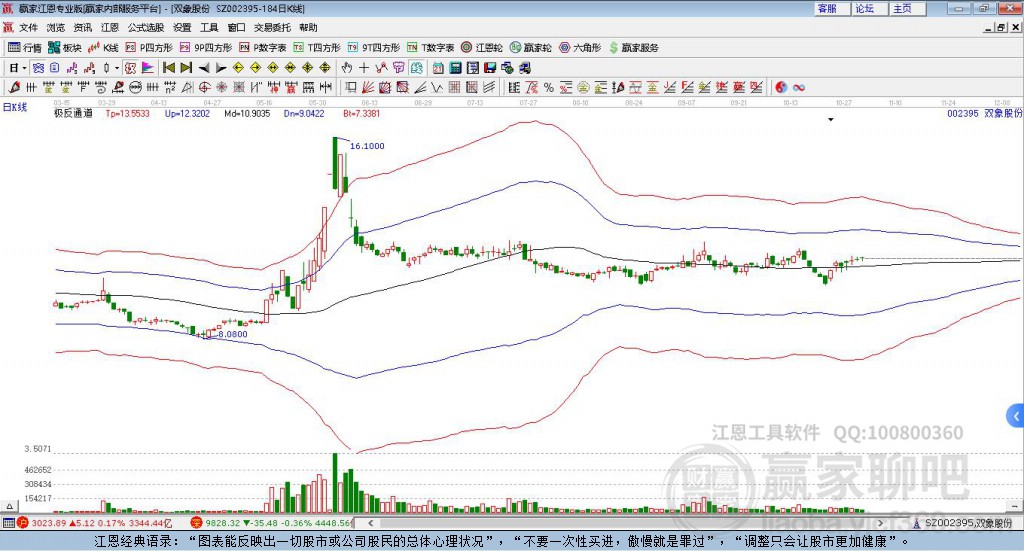Open the 9P四方形 tool
Viewport: 1024px width, 551px height.
tap(206, 48)
